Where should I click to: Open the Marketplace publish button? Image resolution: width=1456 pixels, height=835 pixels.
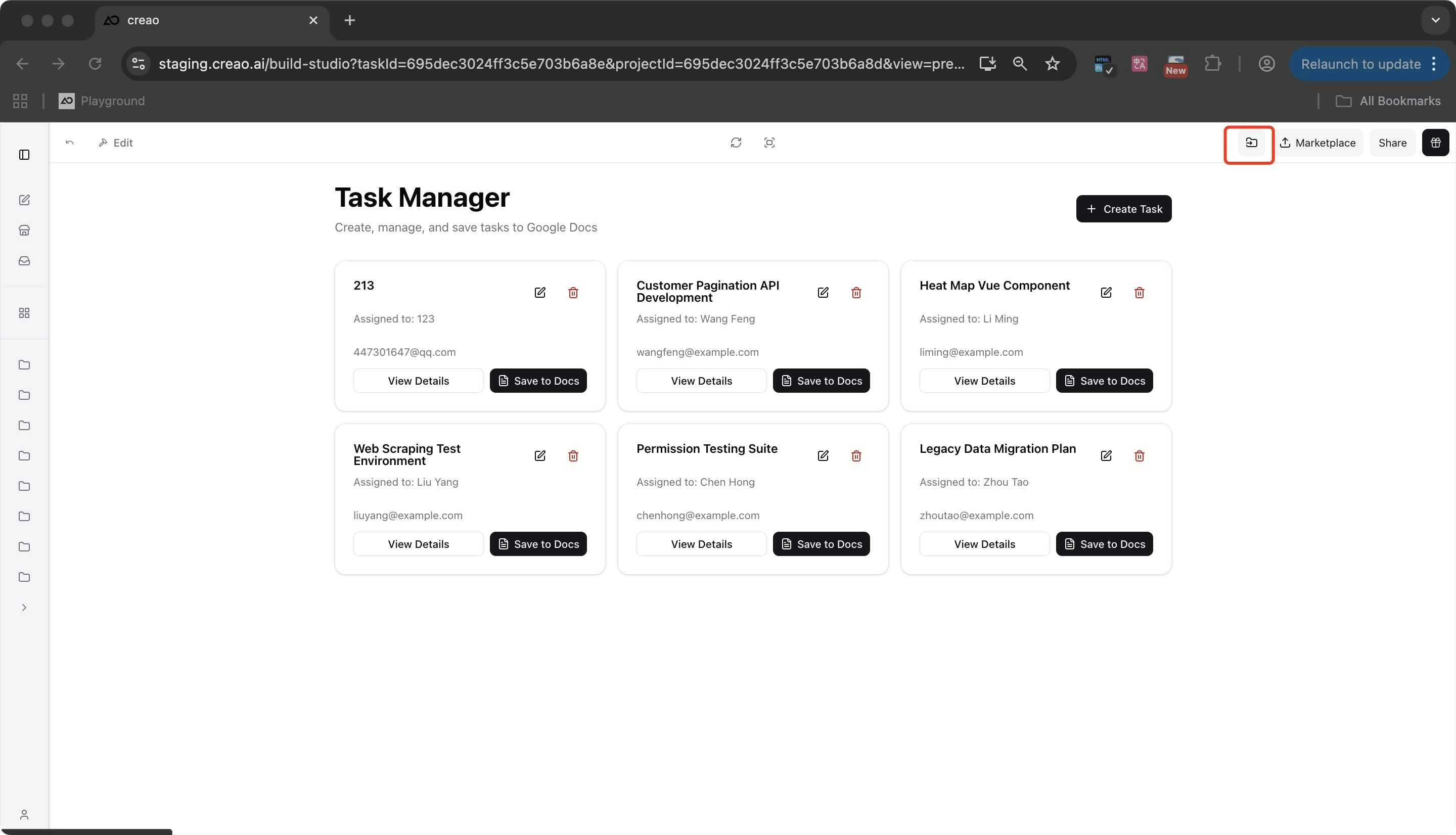pyautogui.click(x=1318, y=143)
